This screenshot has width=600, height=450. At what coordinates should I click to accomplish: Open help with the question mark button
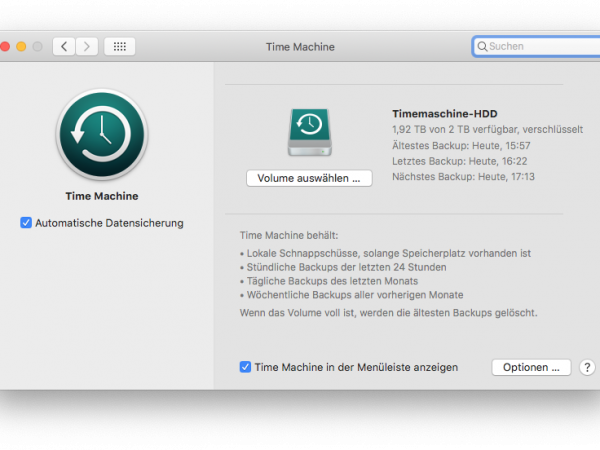[x=587, y=367]
